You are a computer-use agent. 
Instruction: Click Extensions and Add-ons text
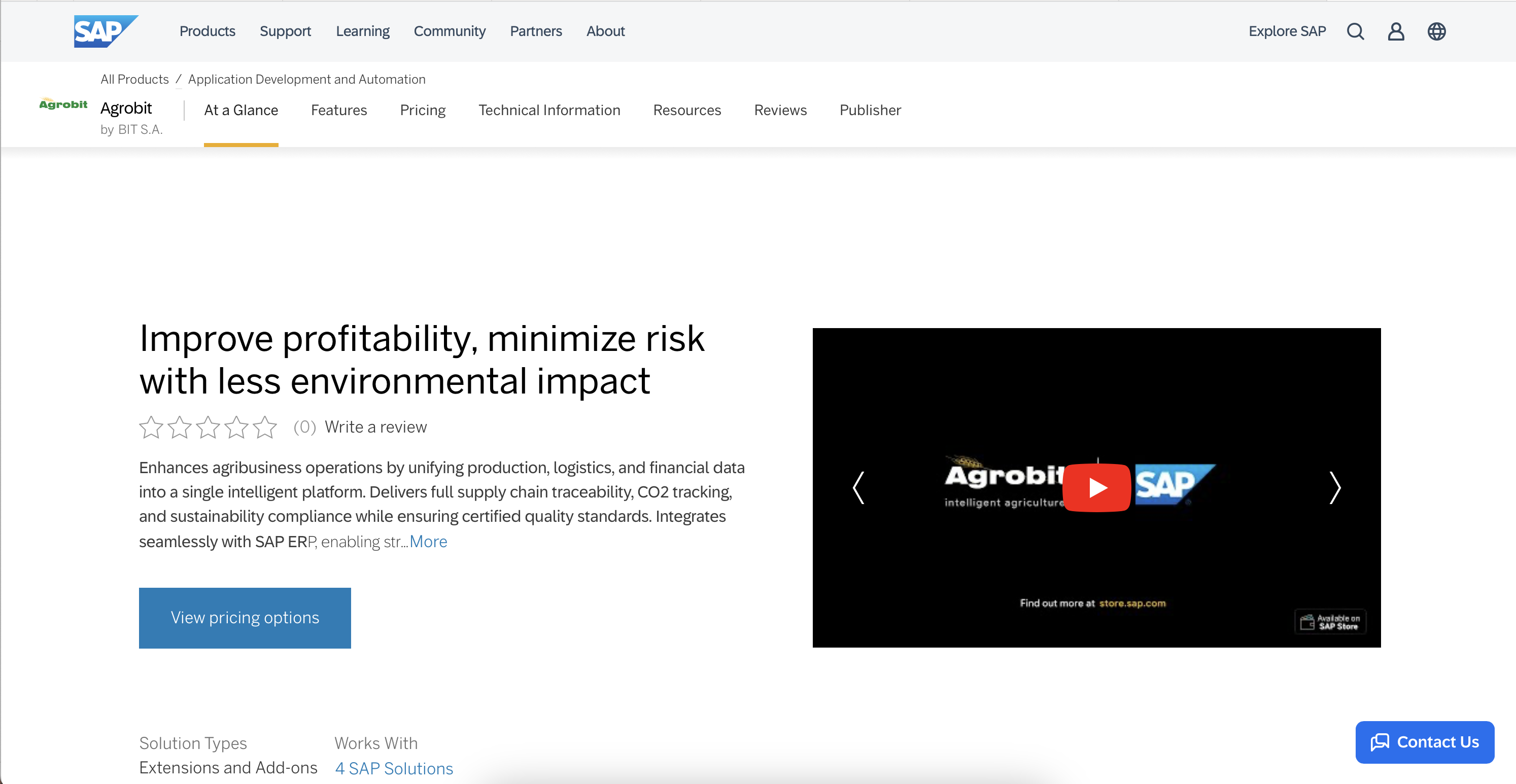pos(228,768)
